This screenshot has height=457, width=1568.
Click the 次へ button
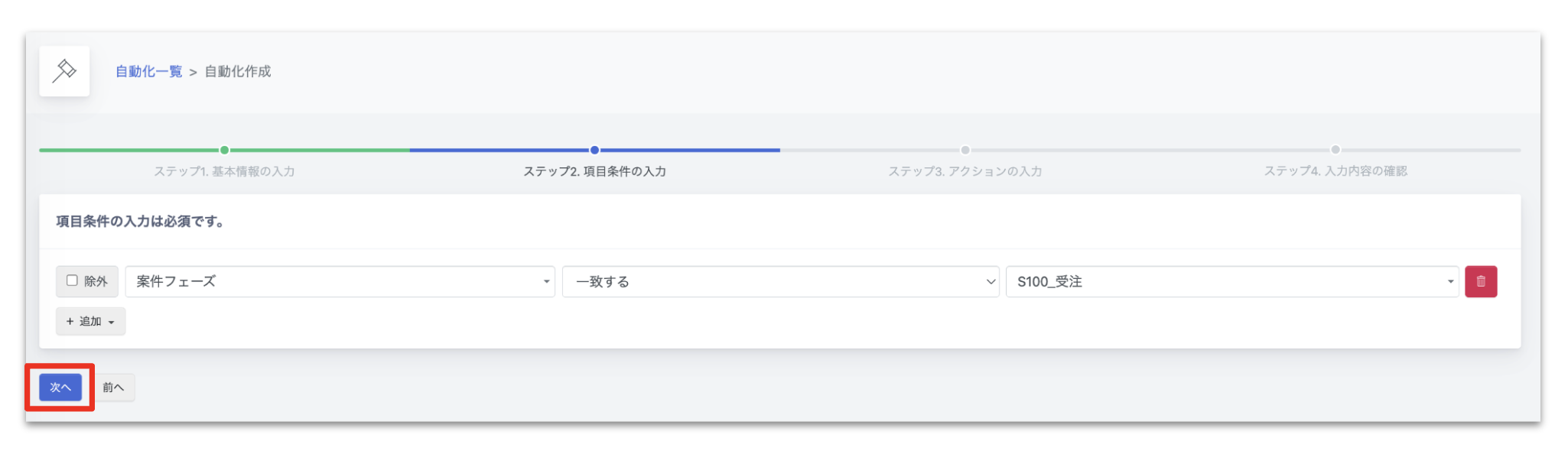click(x=60, y=387)
